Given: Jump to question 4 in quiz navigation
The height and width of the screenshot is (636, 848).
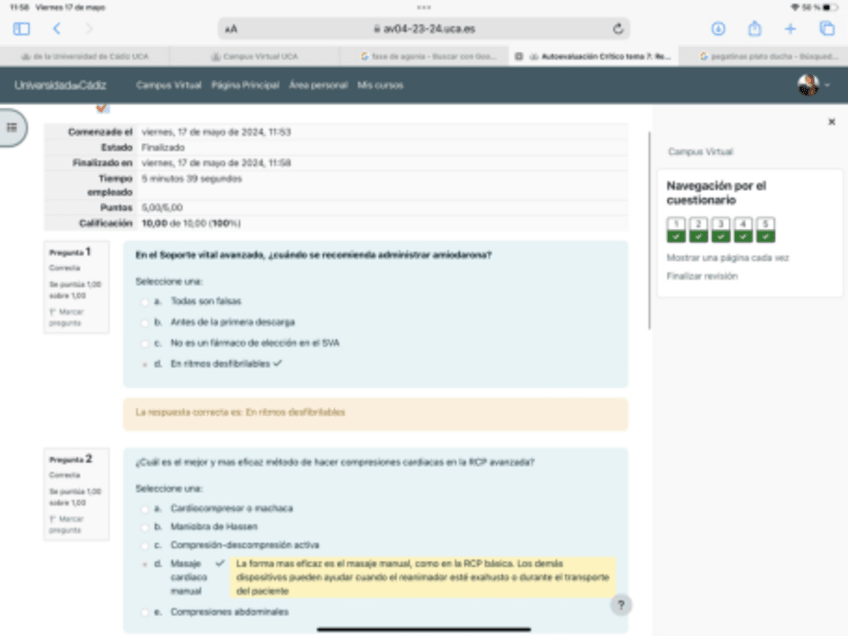Looking at the screenshot, I should pyautogui.click(x=743, y=230).
